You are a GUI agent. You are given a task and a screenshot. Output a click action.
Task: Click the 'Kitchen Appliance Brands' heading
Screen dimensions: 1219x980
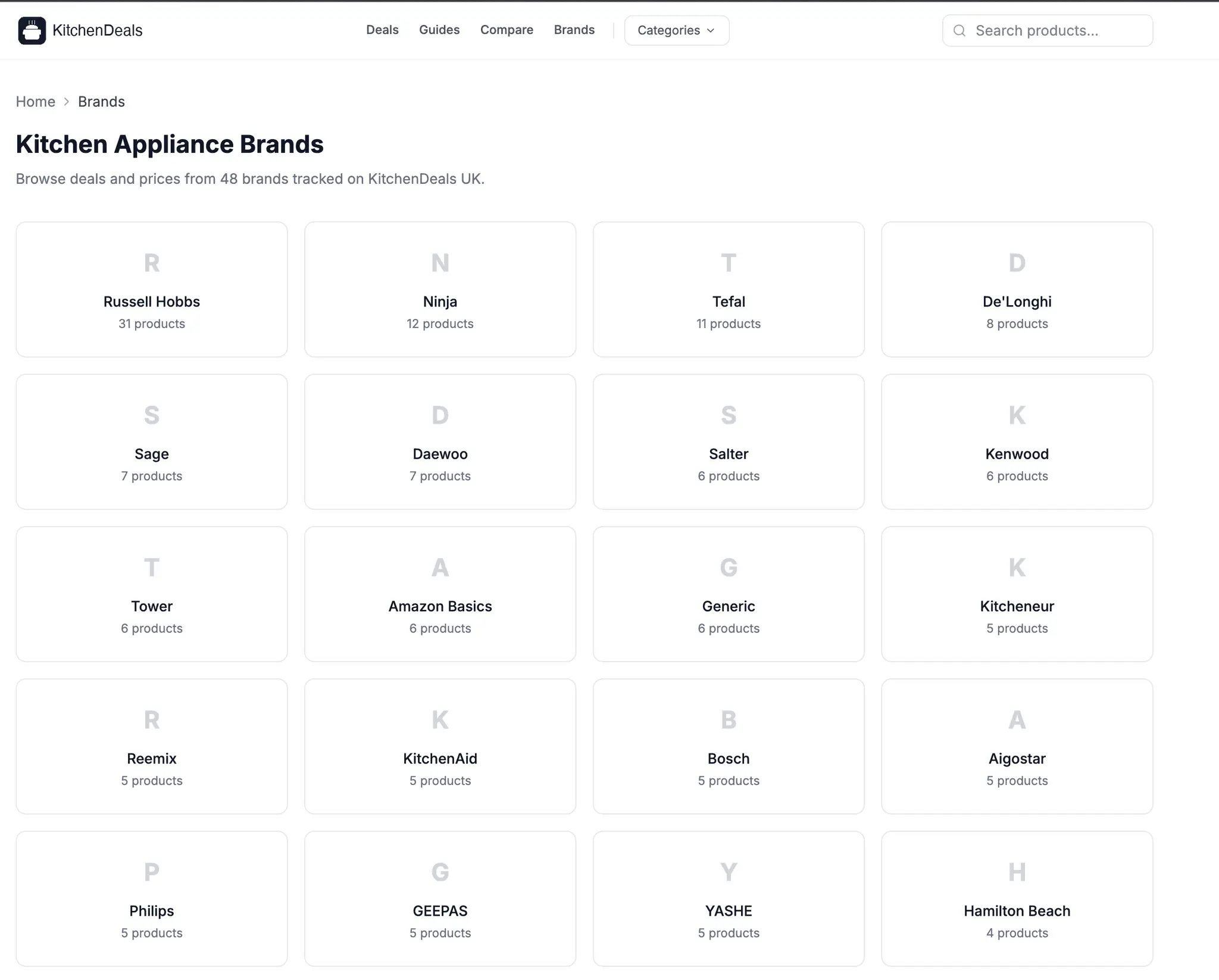pyautogui.click(x=170, y=144)
